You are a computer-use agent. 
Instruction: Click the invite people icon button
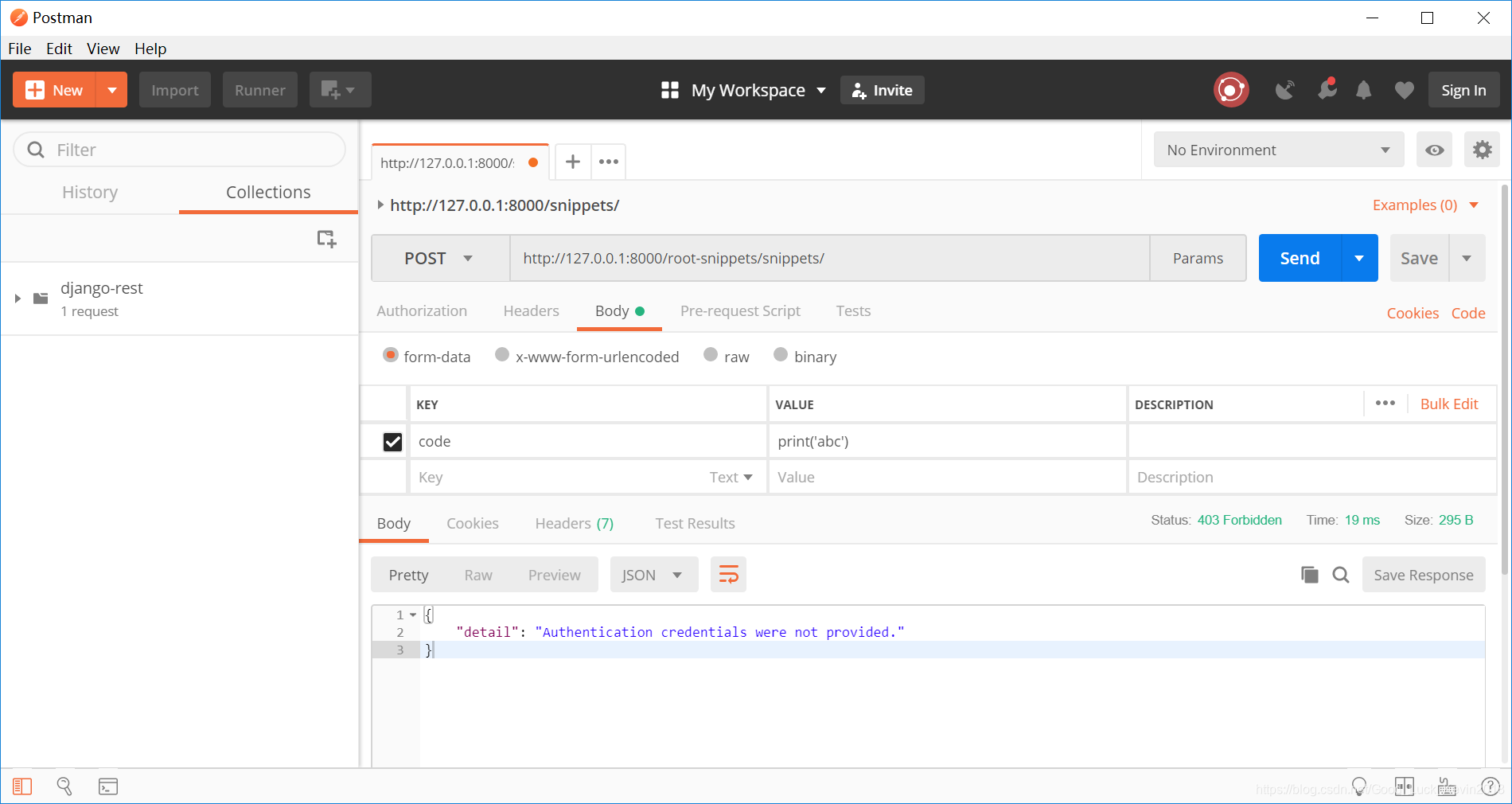point(883,90)
